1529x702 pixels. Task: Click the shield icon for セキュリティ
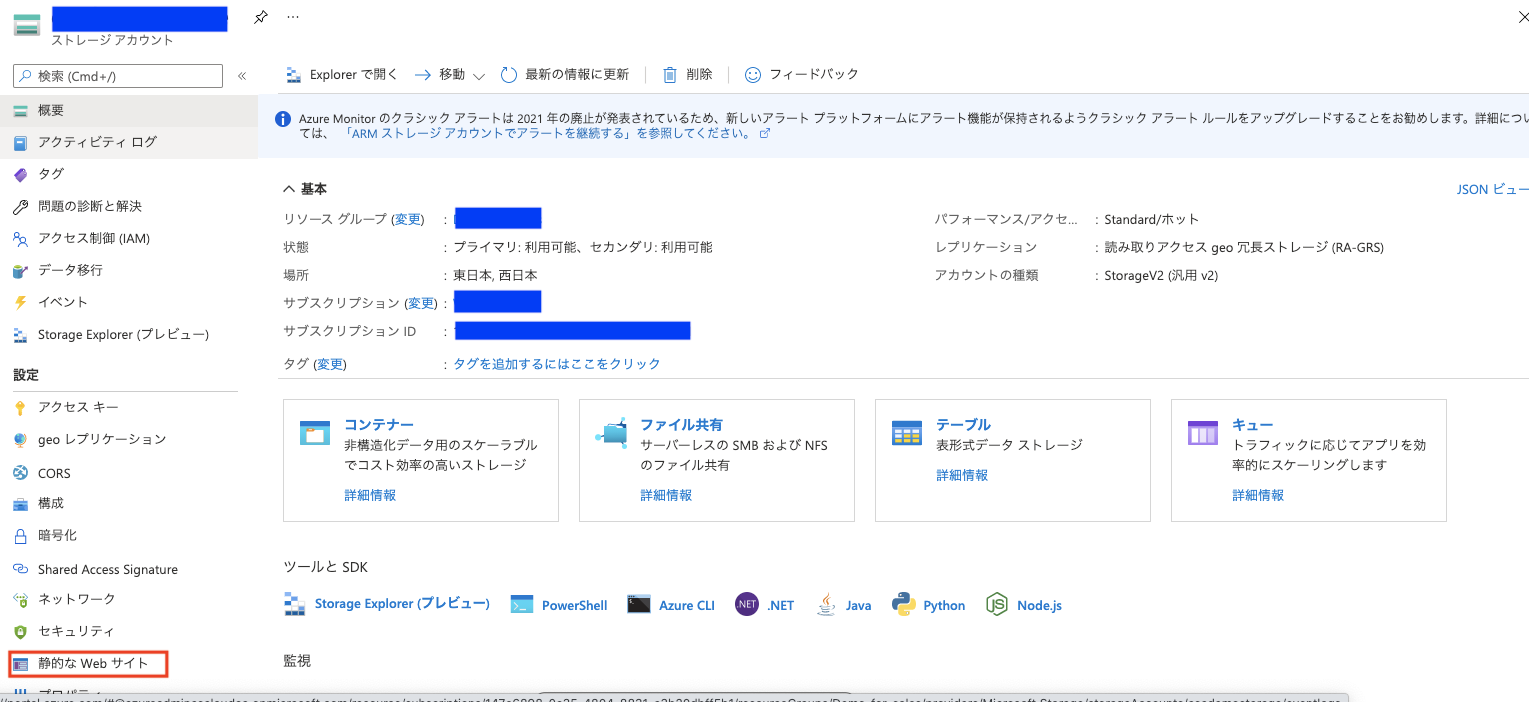pos(20,631)
